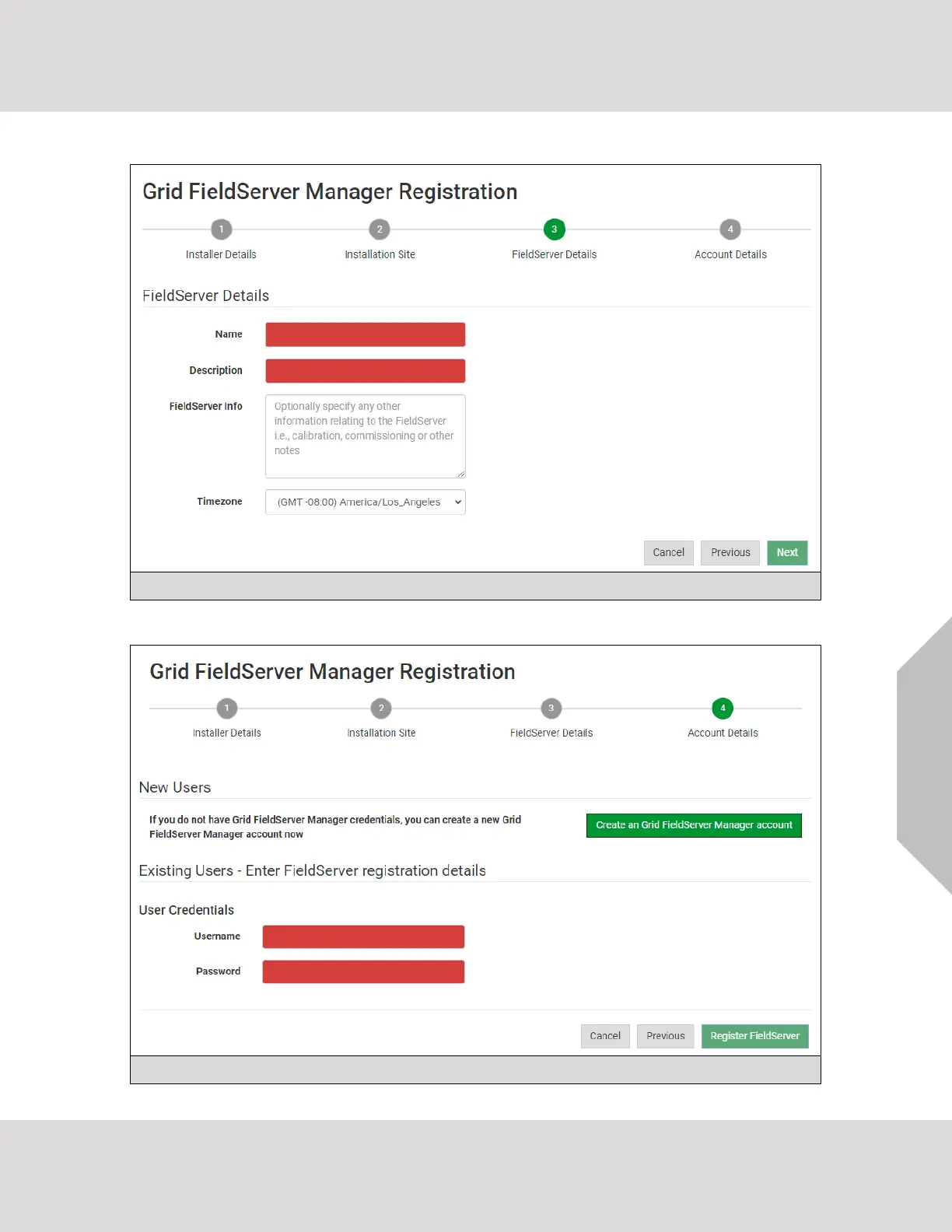Click the Existing Users section heading

(313, 870)
